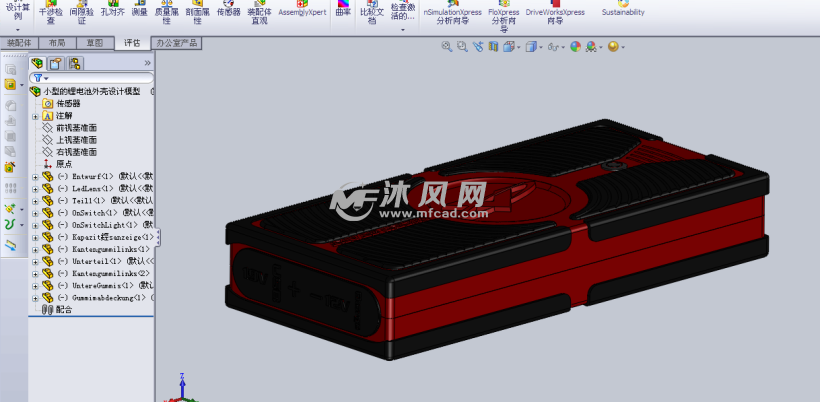Expand OnSwitchLight<1> component

35,225
